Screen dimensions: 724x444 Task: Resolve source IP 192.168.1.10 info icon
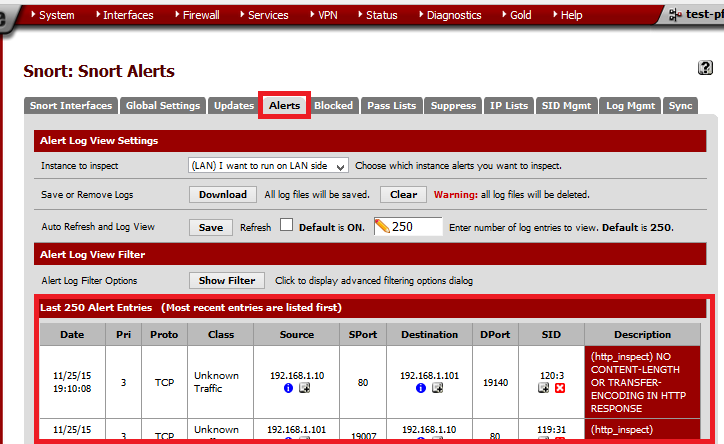pos(288,388)
